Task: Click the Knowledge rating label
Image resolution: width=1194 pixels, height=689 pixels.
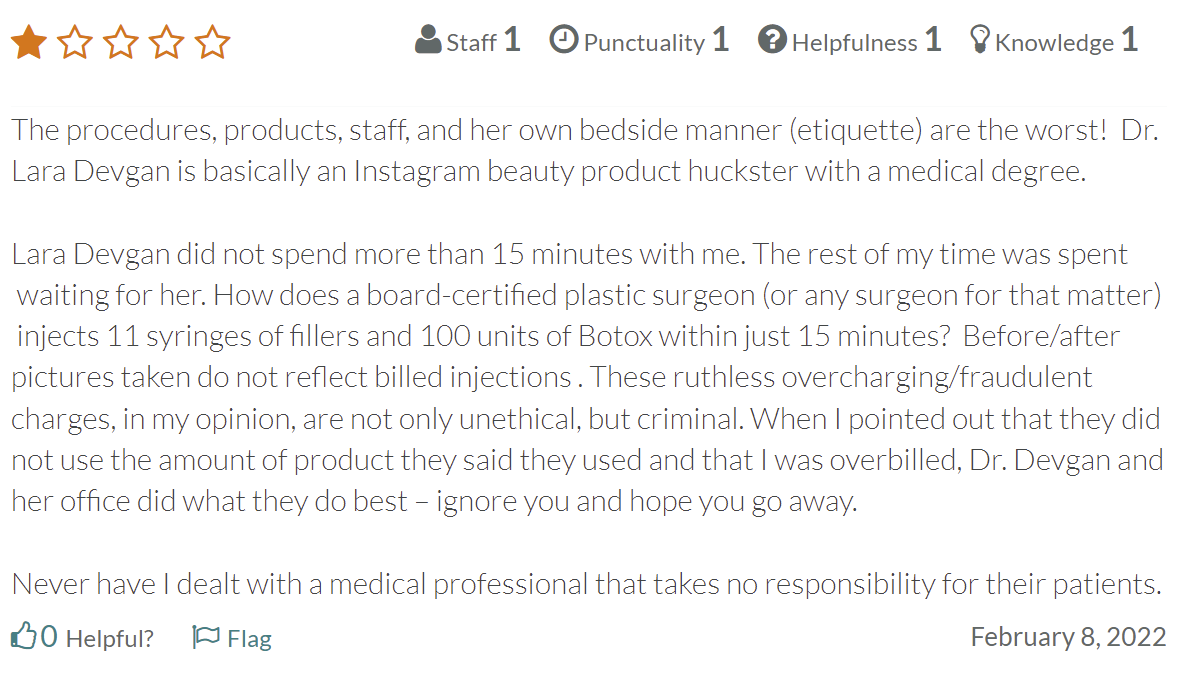Action: point(1054,42)
